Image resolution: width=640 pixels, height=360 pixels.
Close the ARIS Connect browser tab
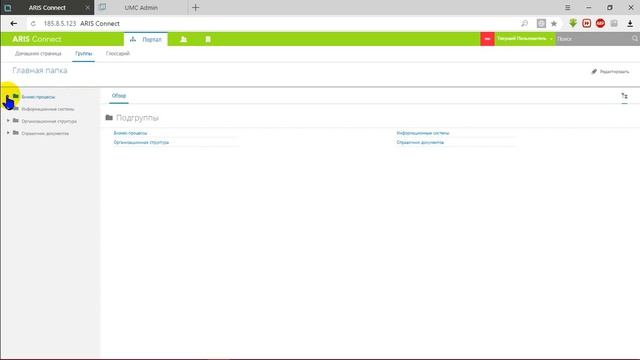click(87, 7)
